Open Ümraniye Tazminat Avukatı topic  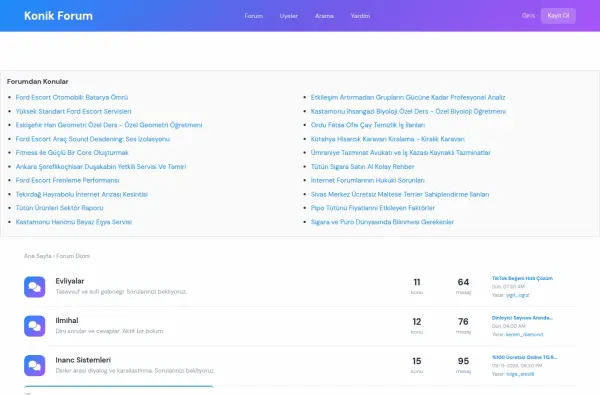pos(401,153)
